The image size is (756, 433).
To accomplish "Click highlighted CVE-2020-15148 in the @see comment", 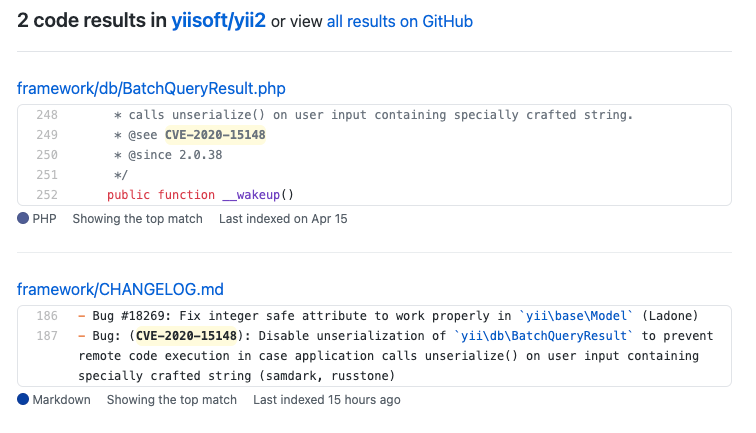I will 215,135.
